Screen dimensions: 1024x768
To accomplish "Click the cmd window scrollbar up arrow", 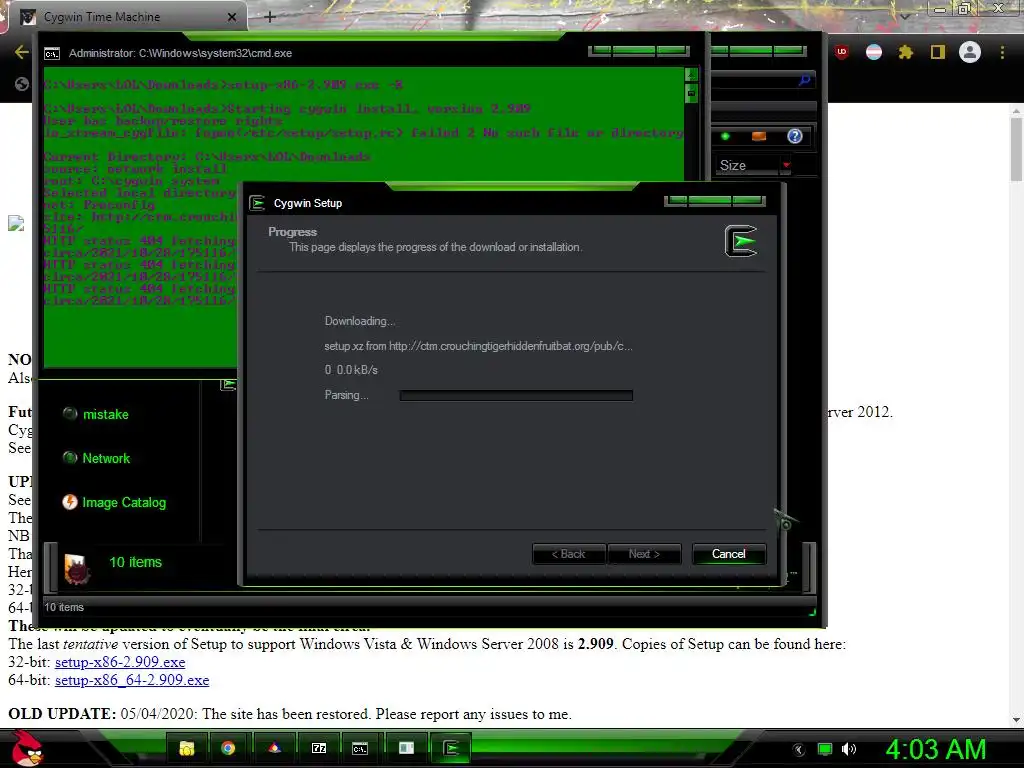I will (x=692, y=75).
